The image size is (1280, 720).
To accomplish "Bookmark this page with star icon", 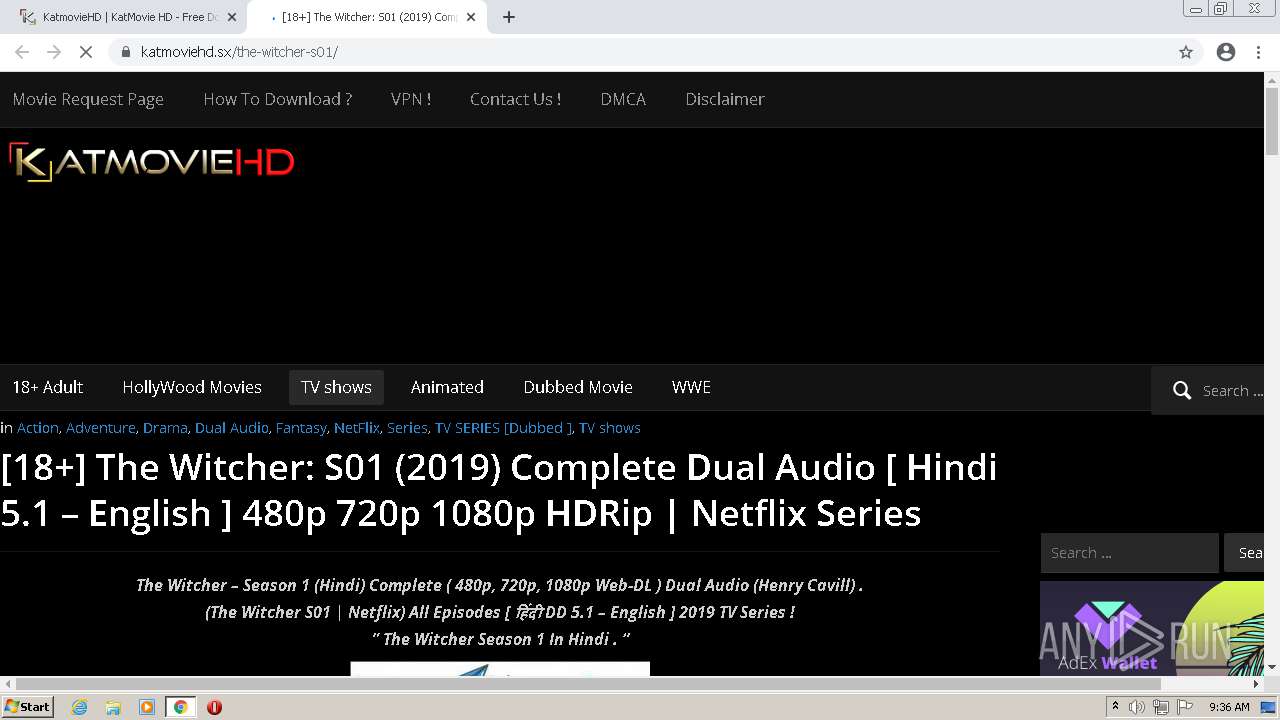I will click(1186, 52).
